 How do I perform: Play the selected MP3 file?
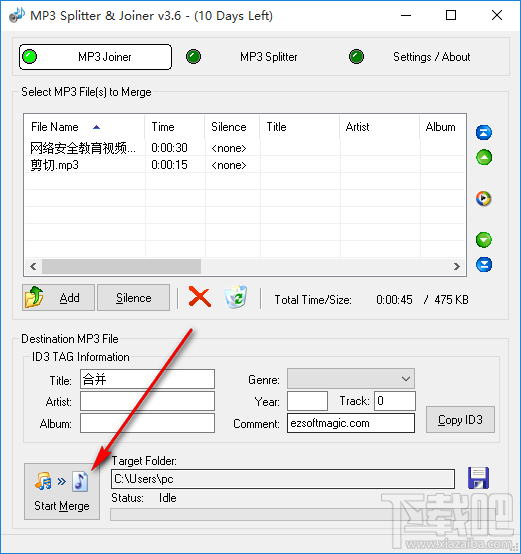[x=483, y=199]
